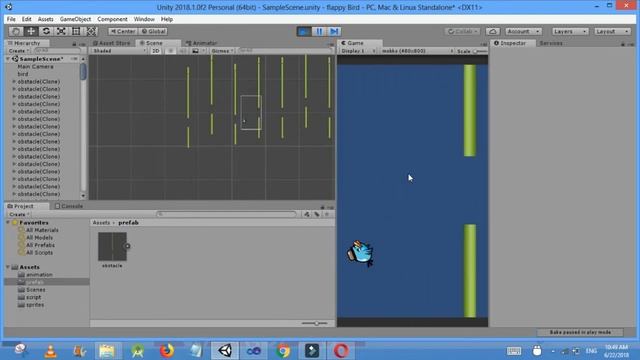
Task: Open the Assets menu
Action: tap(45, 19)
